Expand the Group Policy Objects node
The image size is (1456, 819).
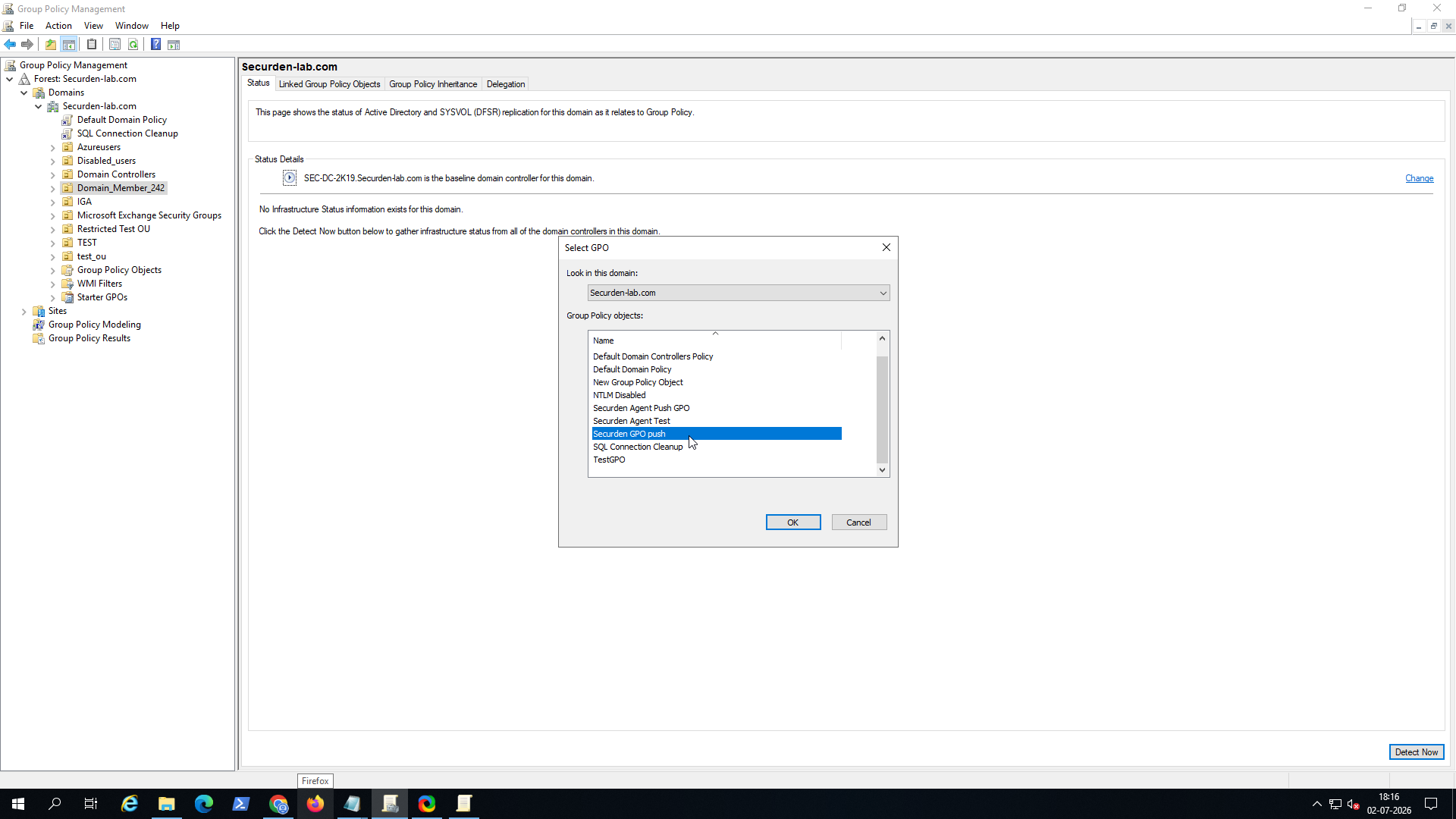tap(52, 271)
